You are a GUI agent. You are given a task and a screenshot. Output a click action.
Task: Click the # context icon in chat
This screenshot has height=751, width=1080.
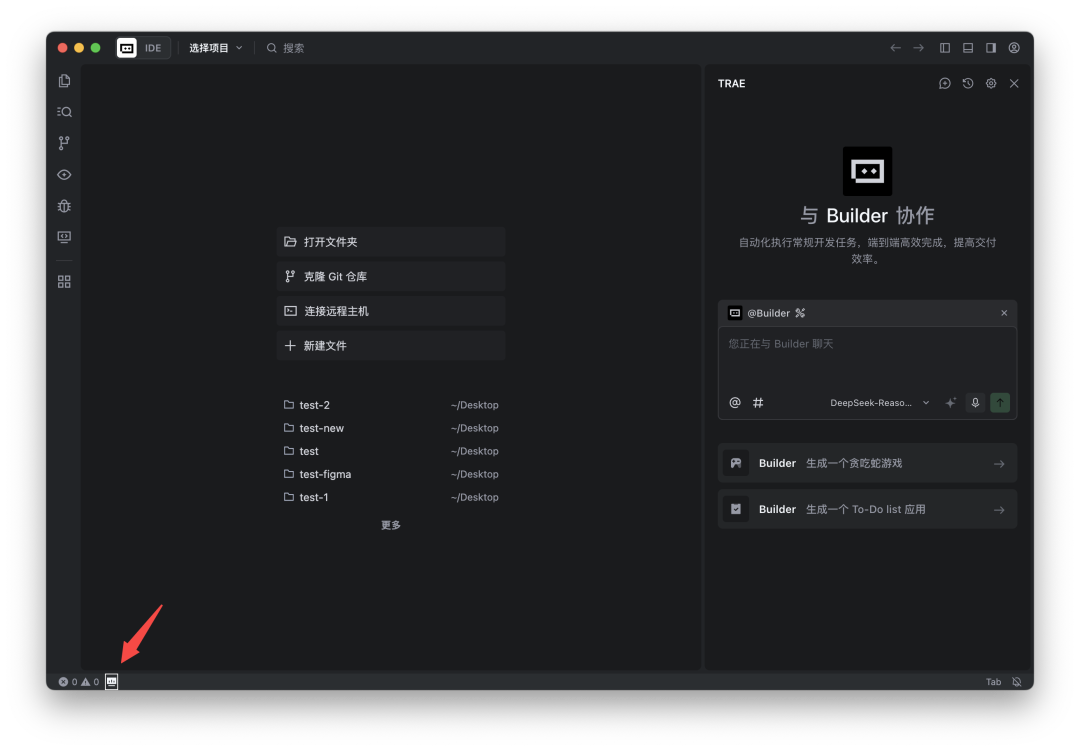[758, 402]
